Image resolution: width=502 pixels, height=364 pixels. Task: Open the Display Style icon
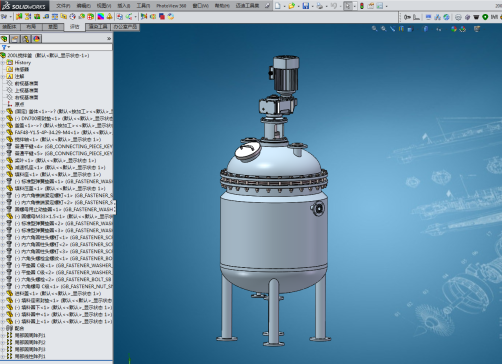pos(426,29)
